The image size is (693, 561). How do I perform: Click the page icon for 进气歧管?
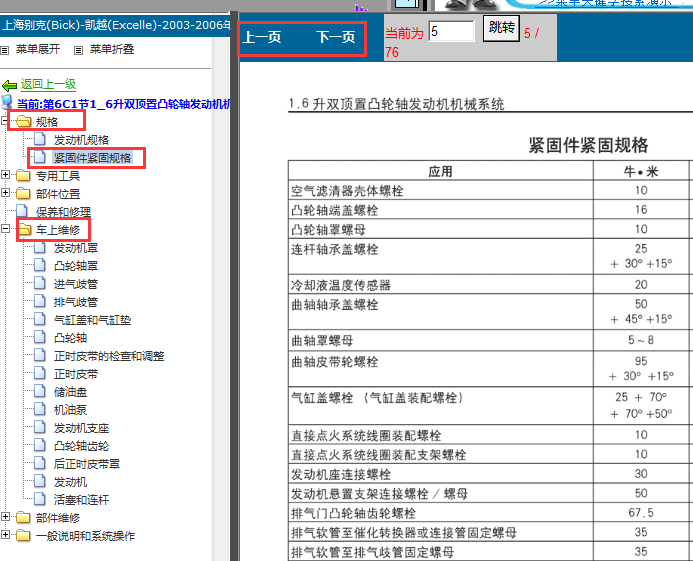coord(40,283)
